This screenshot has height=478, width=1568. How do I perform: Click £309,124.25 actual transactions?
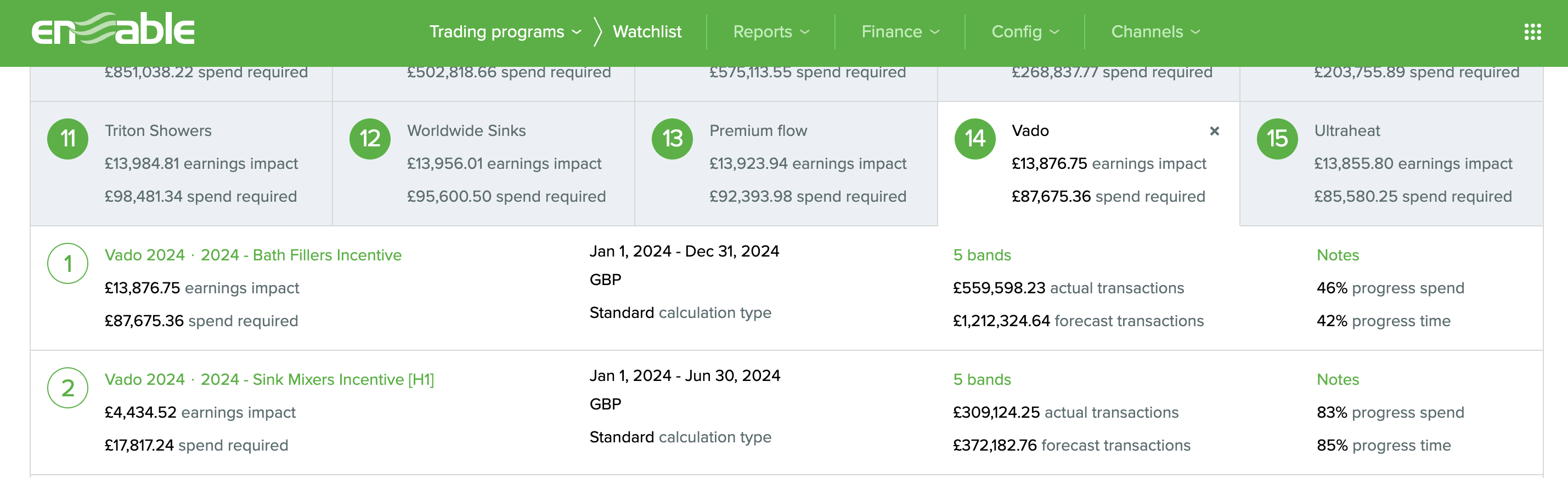1065,412
